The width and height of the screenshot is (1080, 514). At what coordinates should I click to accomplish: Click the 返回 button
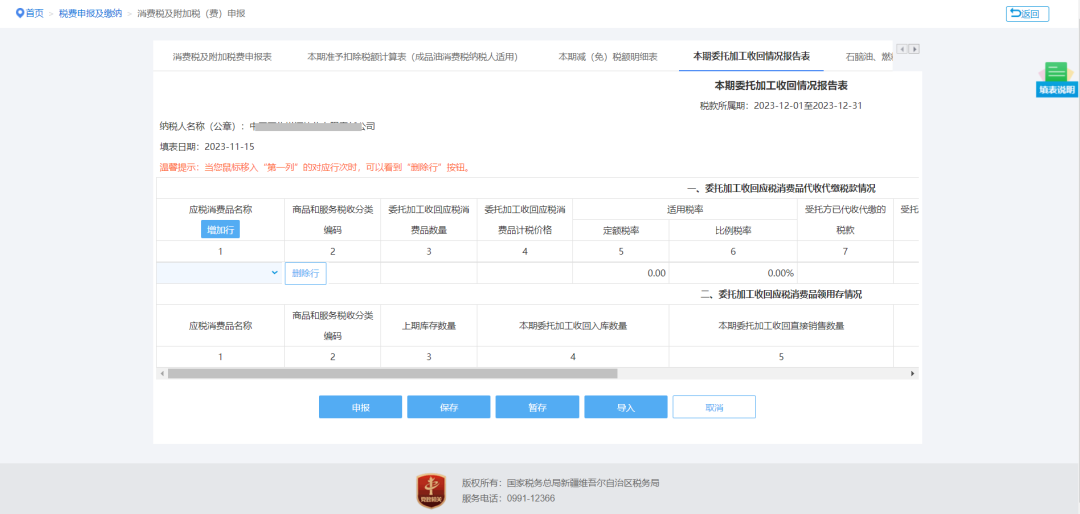[1027, 14]
